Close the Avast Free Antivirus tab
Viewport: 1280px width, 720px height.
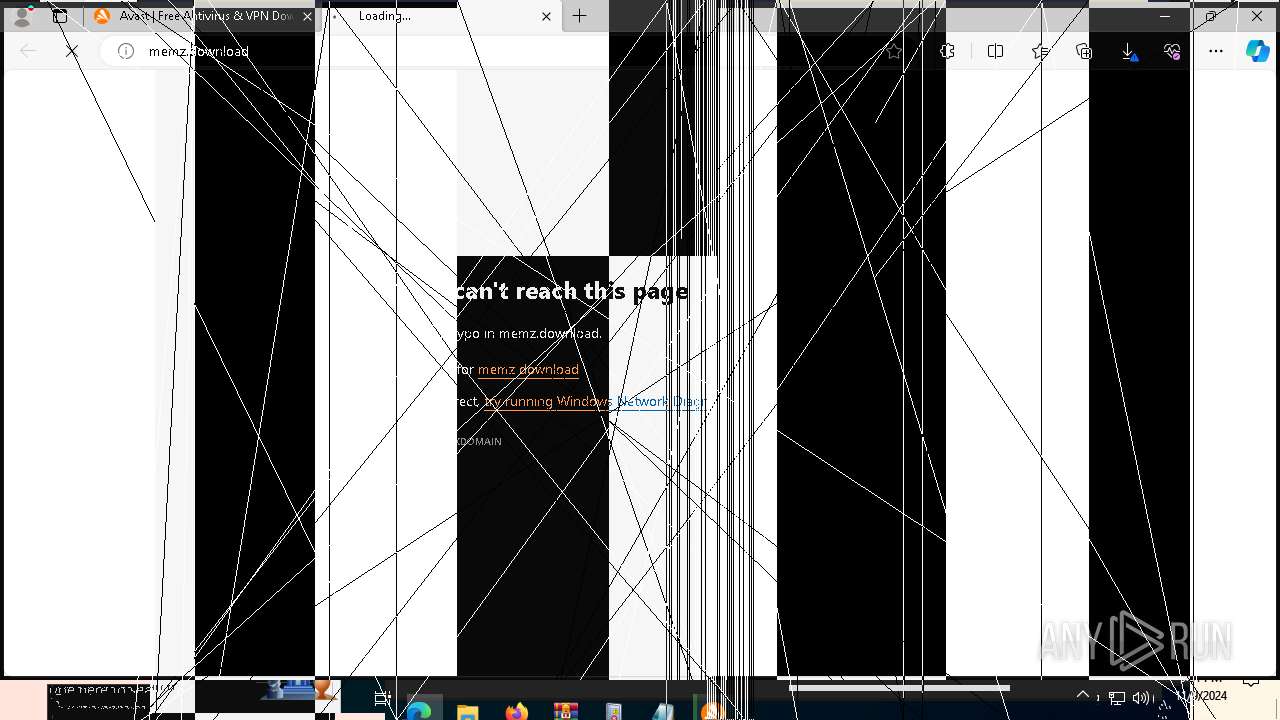click(x=307, y=16)
